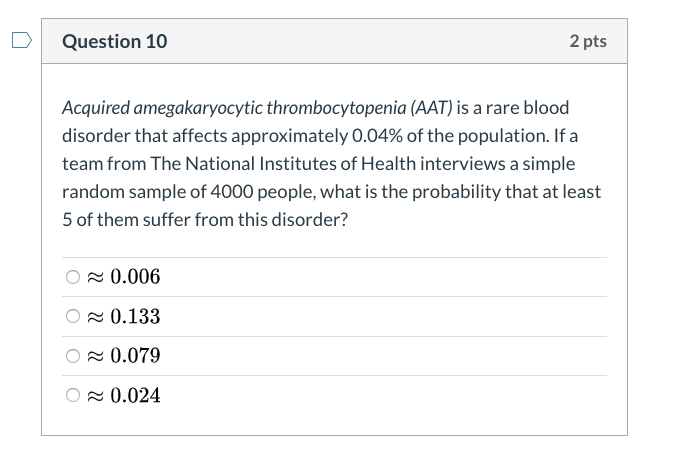Image resolution: width=690 pixels, height=461 pixels.
Task: Flag Question 10 for review
Action: 22,40
